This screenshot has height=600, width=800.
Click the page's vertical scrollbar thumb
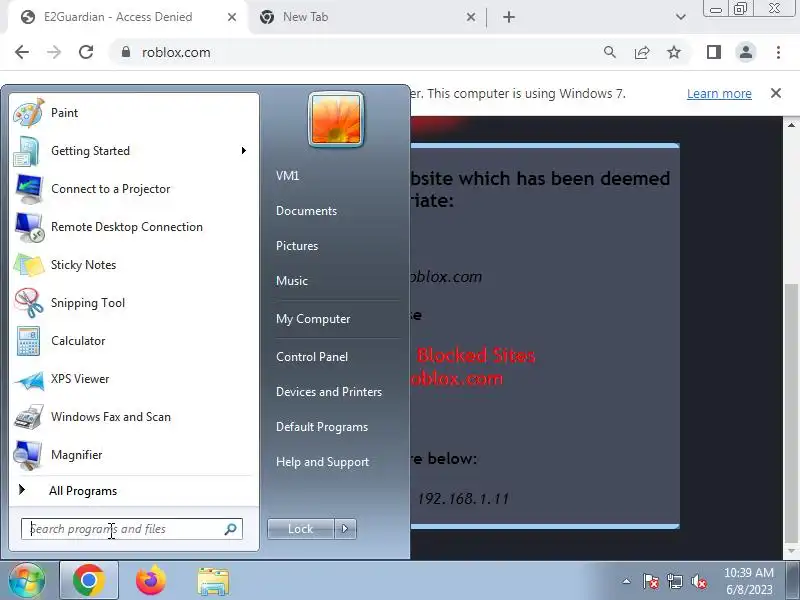tap(791, 412)
